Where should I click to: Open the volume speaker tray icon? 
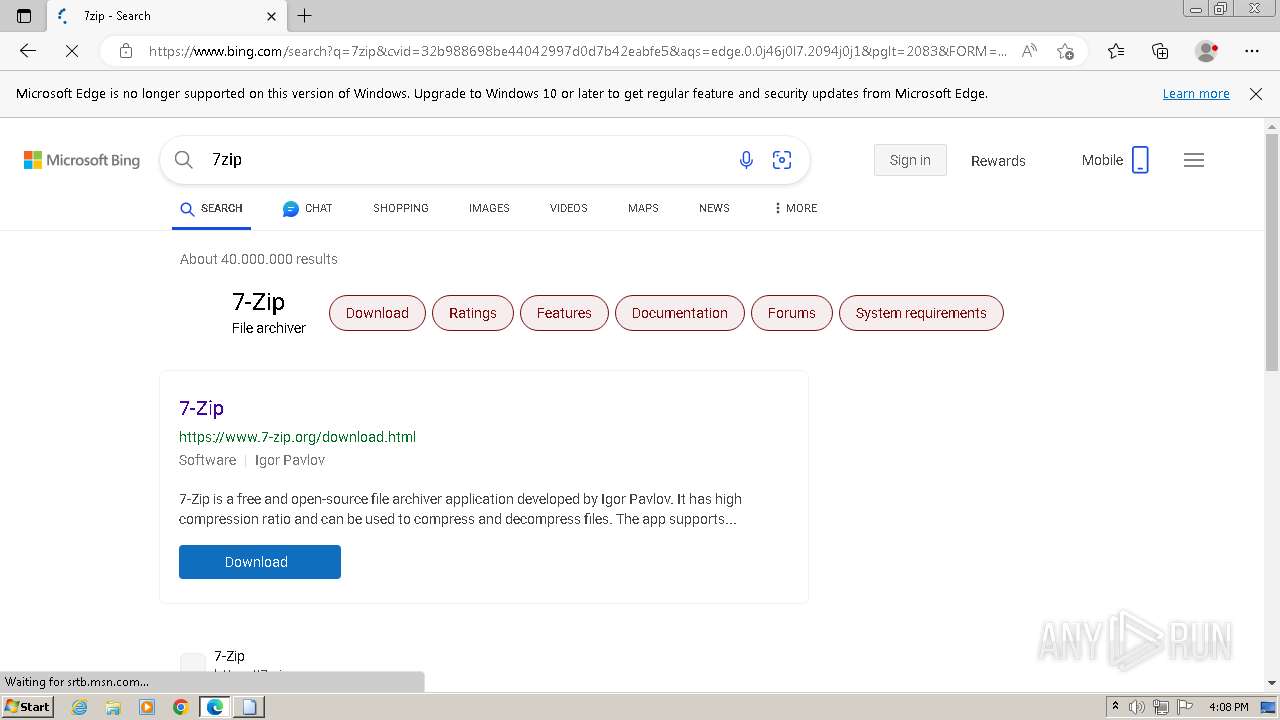point(1137,707)
